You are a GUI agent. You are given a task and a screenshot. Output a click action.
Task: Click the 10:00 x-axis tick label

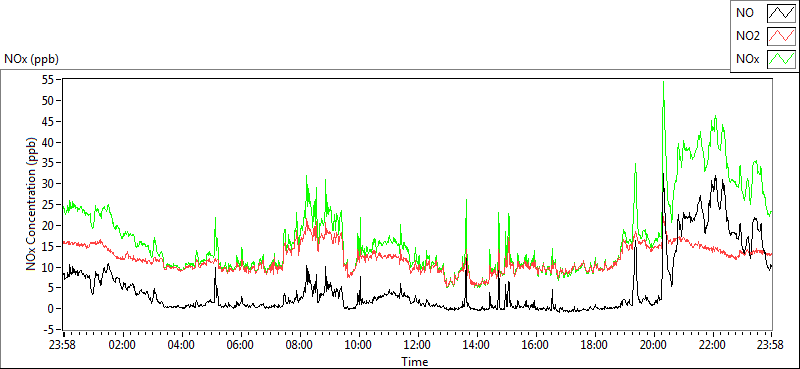click(359, 345)
